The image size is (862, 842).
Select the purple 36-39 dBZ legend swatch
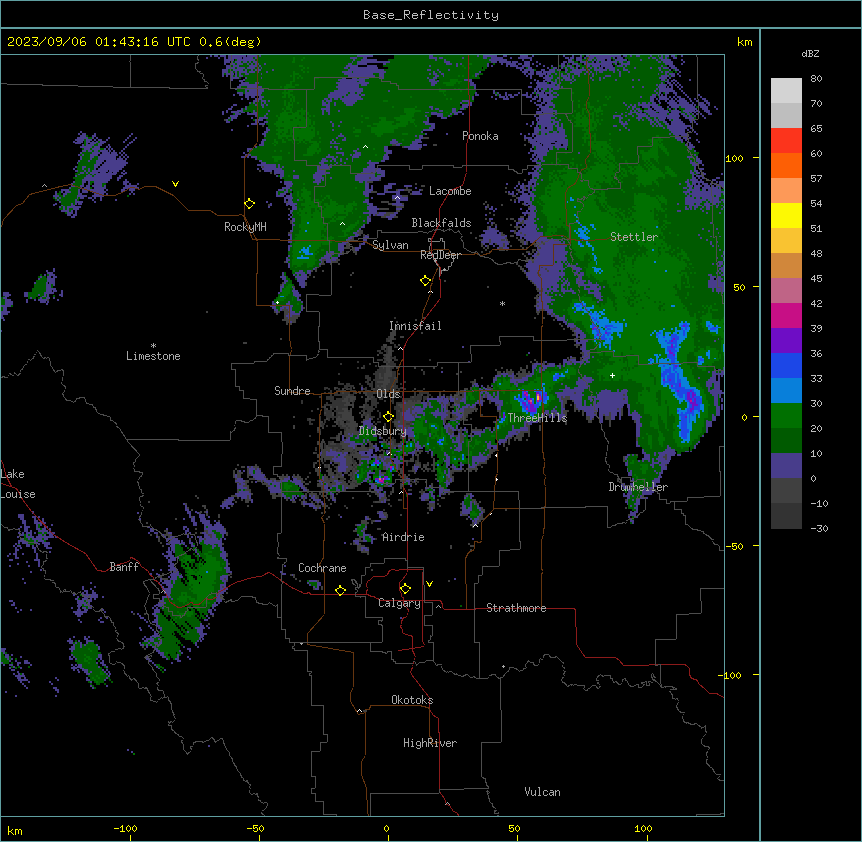[786, 341]
